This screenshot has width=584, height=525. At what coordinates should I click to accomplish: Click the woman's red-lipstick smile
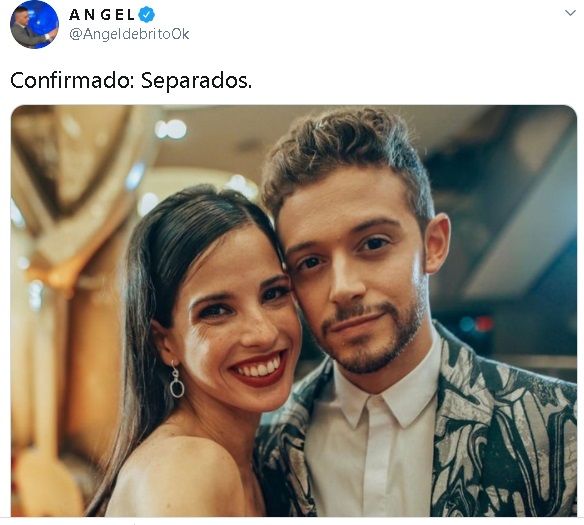(x=260, y=369)
